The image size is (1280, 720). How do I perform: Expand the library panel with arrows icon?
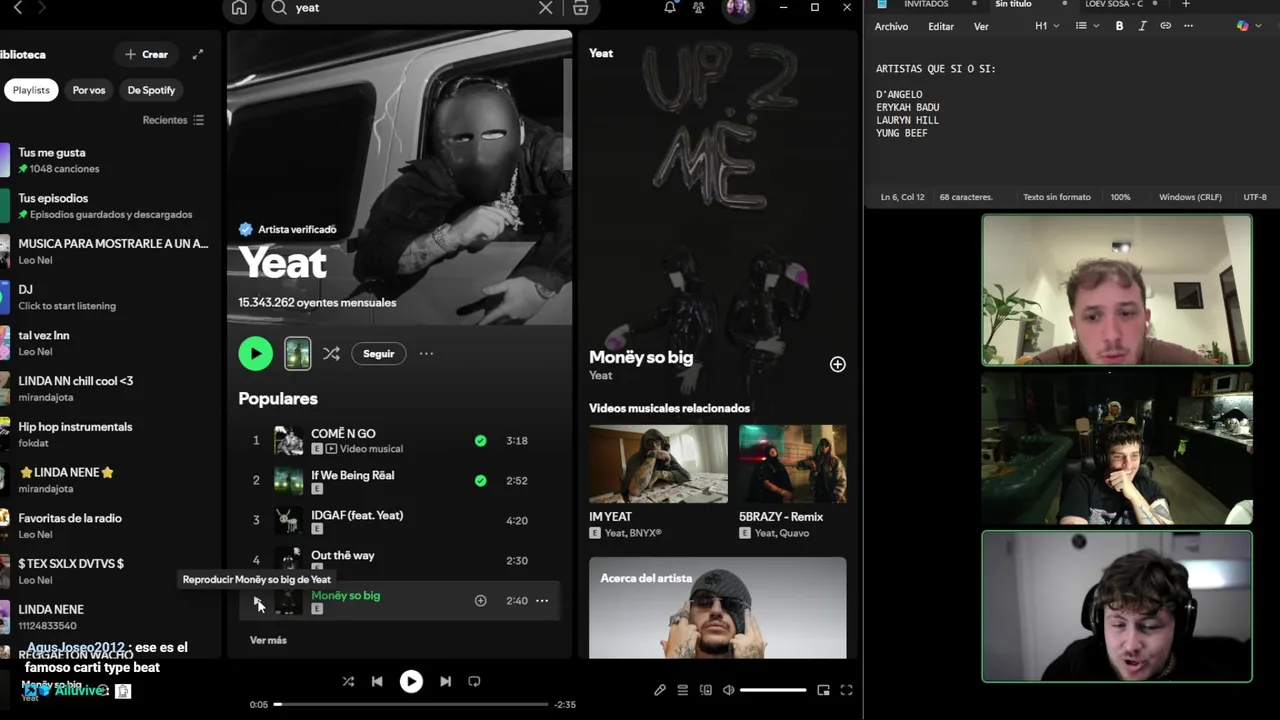198,54
